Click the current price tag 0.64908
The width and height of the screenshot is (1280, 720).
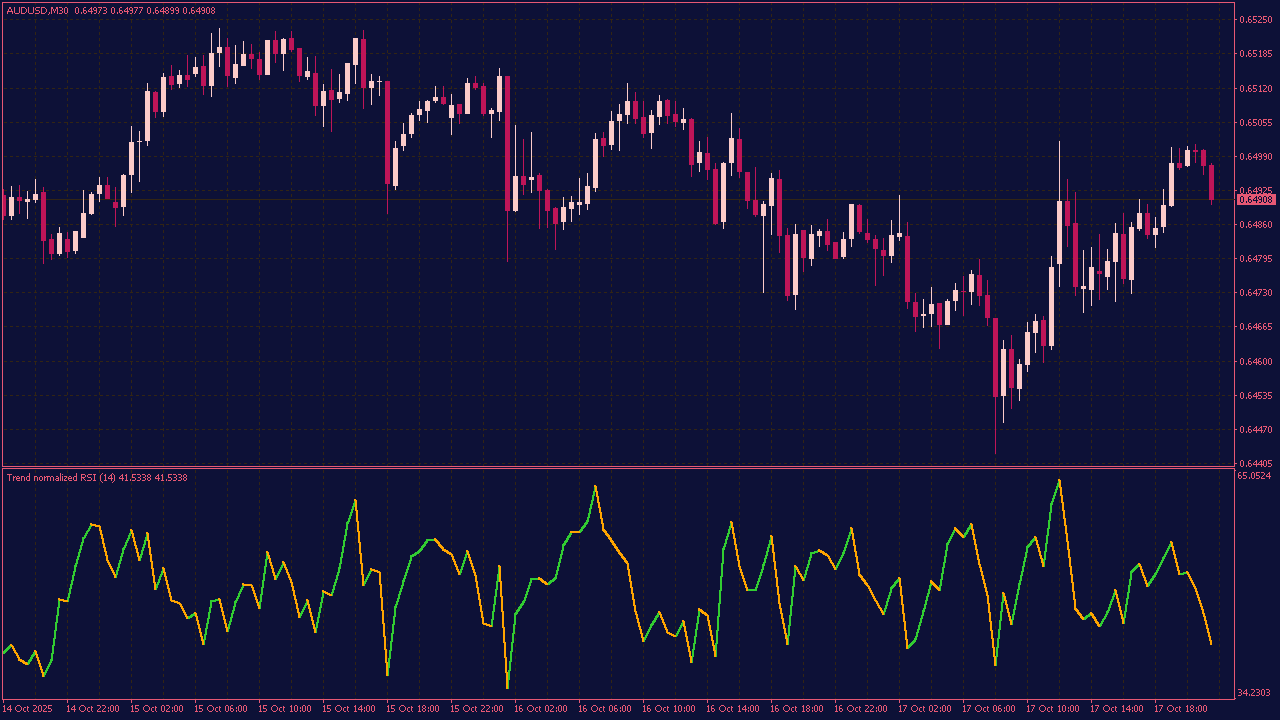[x=1255, y=200]
